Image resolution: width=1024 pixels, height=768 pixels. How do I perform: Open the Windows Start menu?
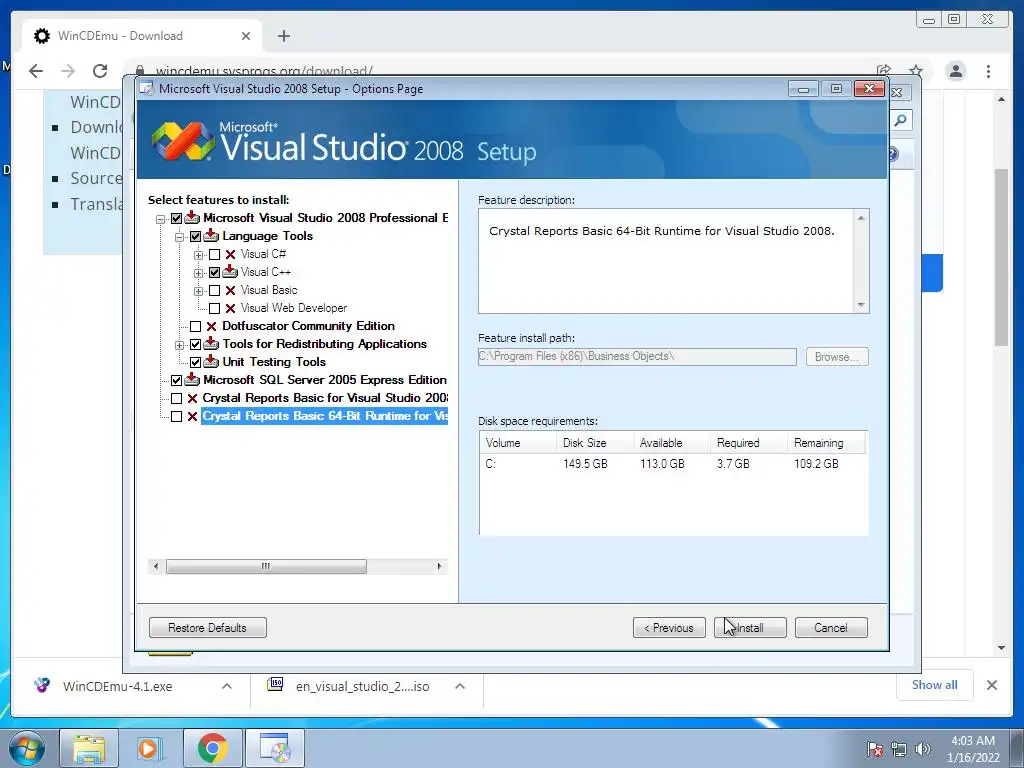click(x=27, y=749)
